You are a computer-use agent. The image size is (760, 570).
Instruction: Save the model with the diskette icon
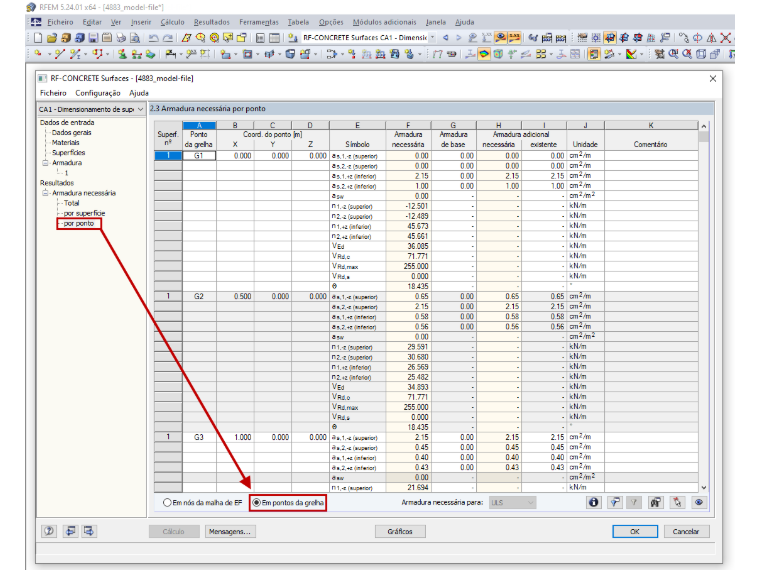(93, 38)
